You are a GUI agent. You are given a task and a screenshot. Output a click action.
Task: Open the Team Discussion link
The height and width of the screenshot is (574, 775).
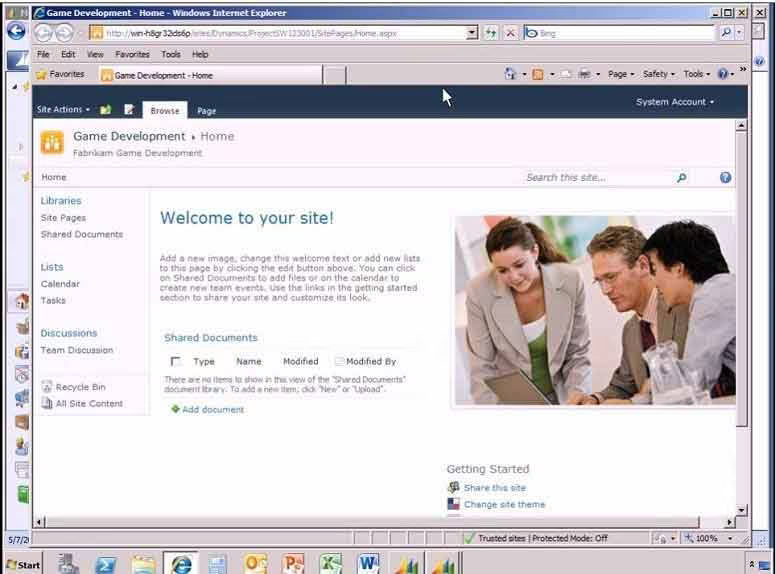(77, 350)
